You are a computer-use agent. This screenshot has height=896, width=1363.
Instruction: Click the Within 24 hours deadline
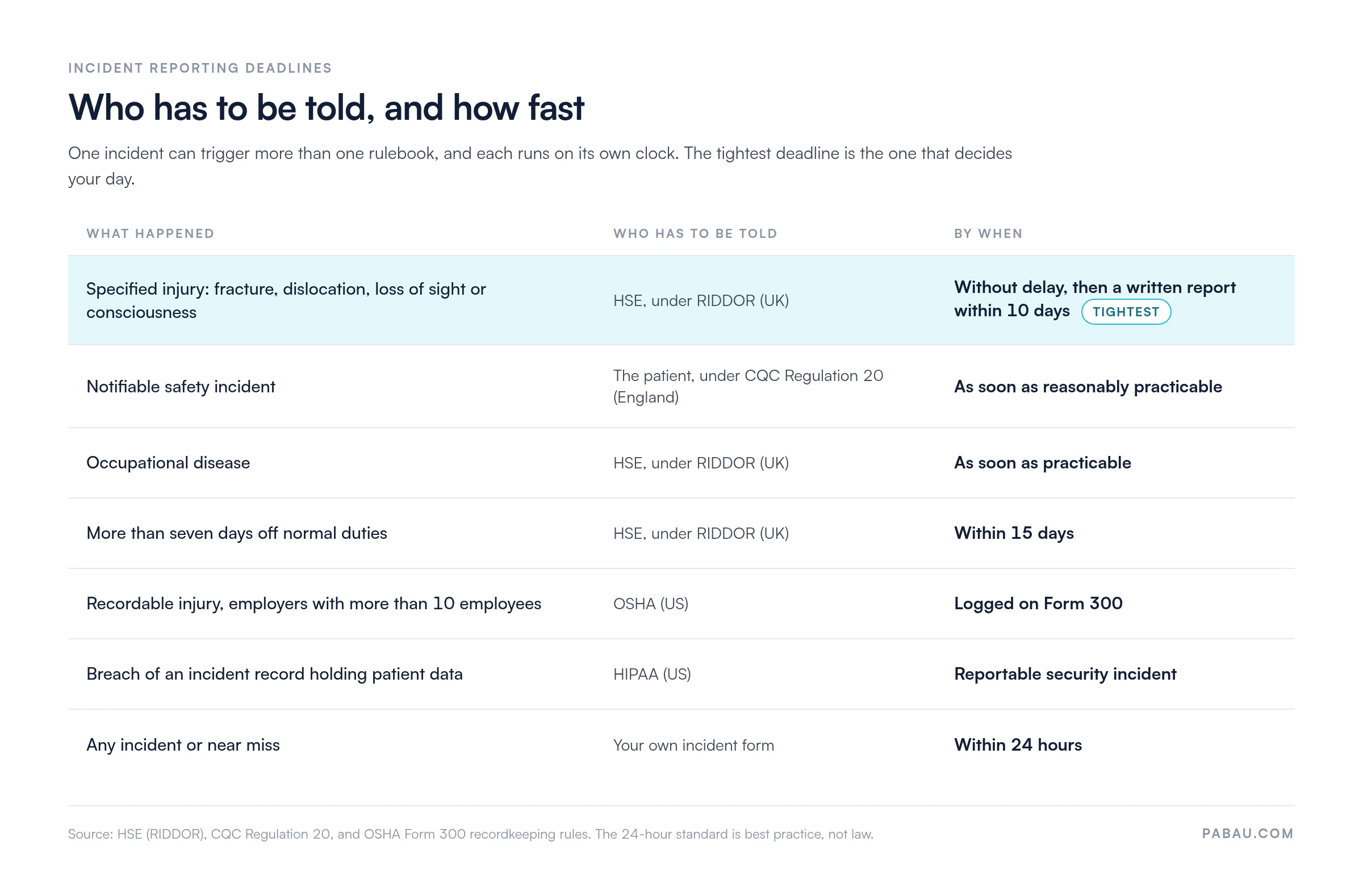pos(1018,744)
